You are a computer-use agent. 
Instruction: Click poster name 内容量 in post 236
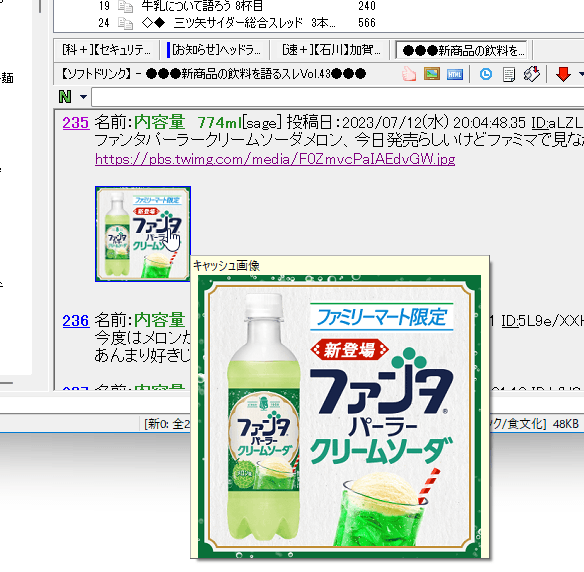click(x=159, y=320)
